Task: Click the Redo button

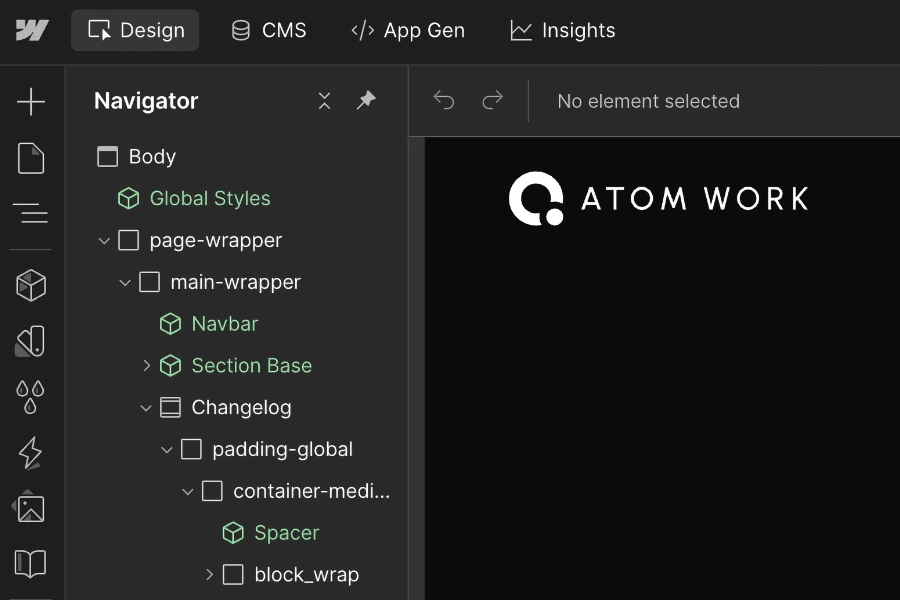Action: coord(491,100)
